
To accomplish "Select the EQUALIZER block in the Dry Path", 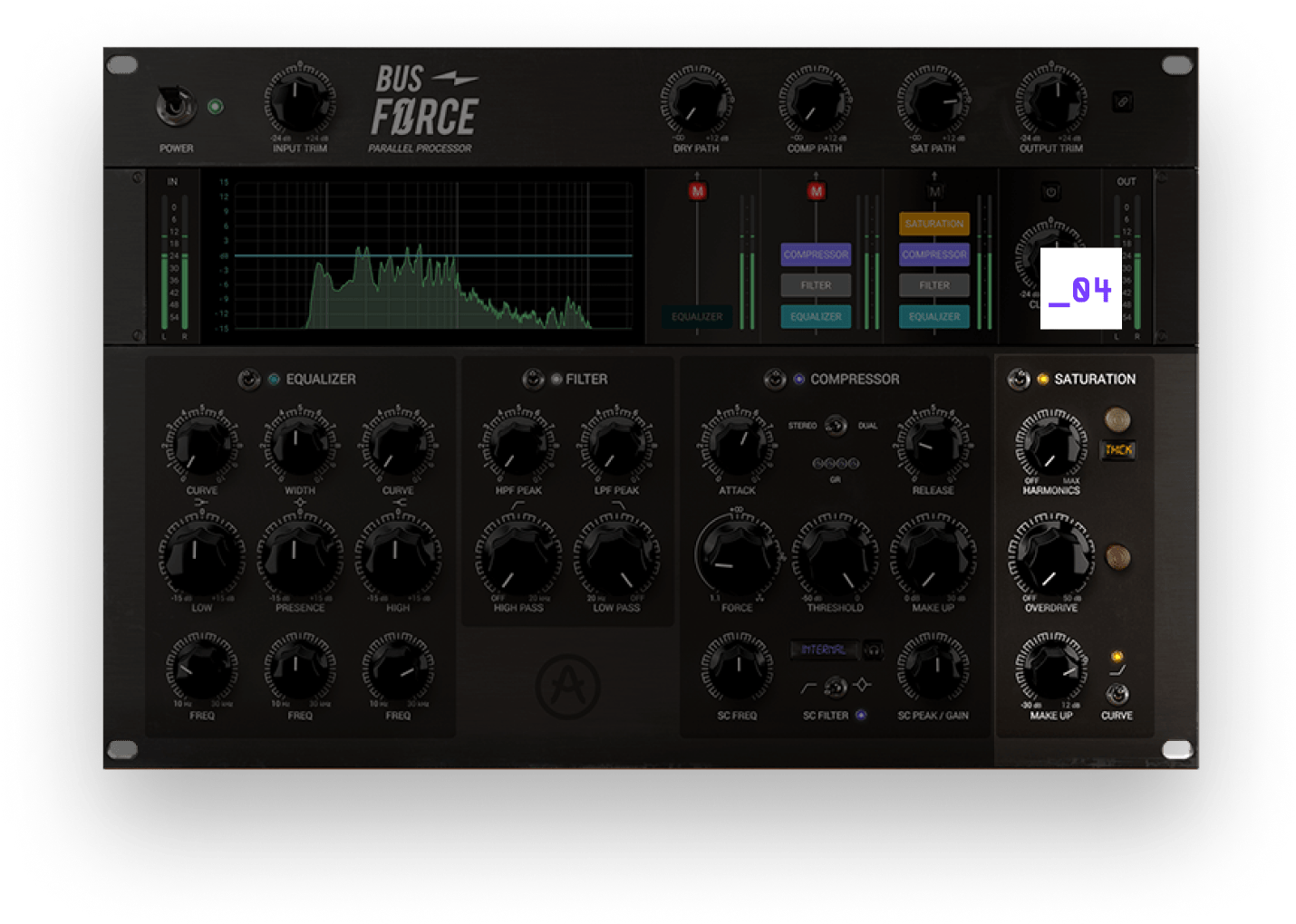I will click(x=697, y=317).
